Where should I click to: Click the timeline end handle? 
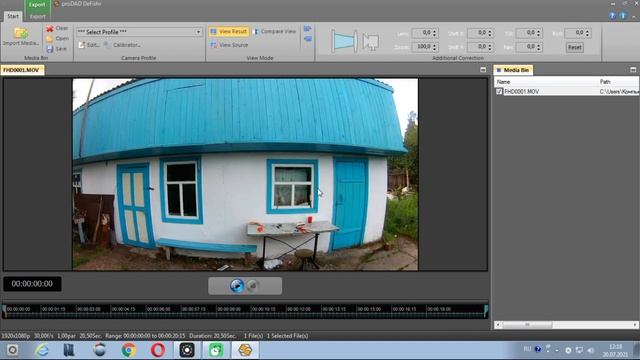486,311
